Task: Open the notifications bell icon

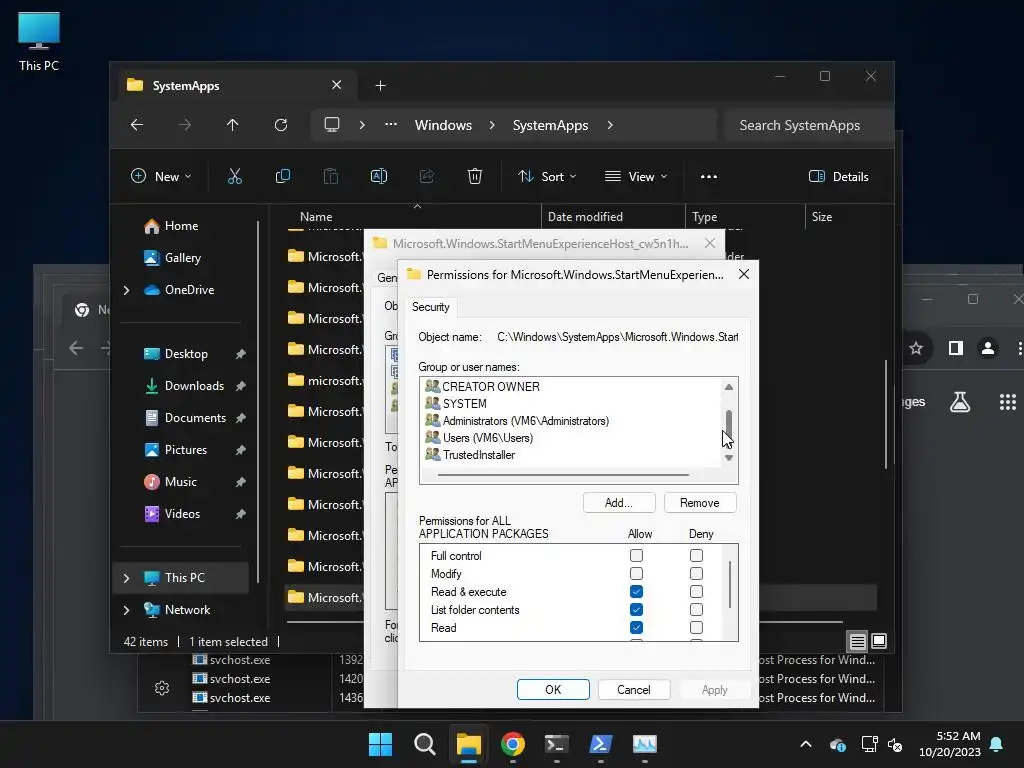Action: tap(997, 744)
